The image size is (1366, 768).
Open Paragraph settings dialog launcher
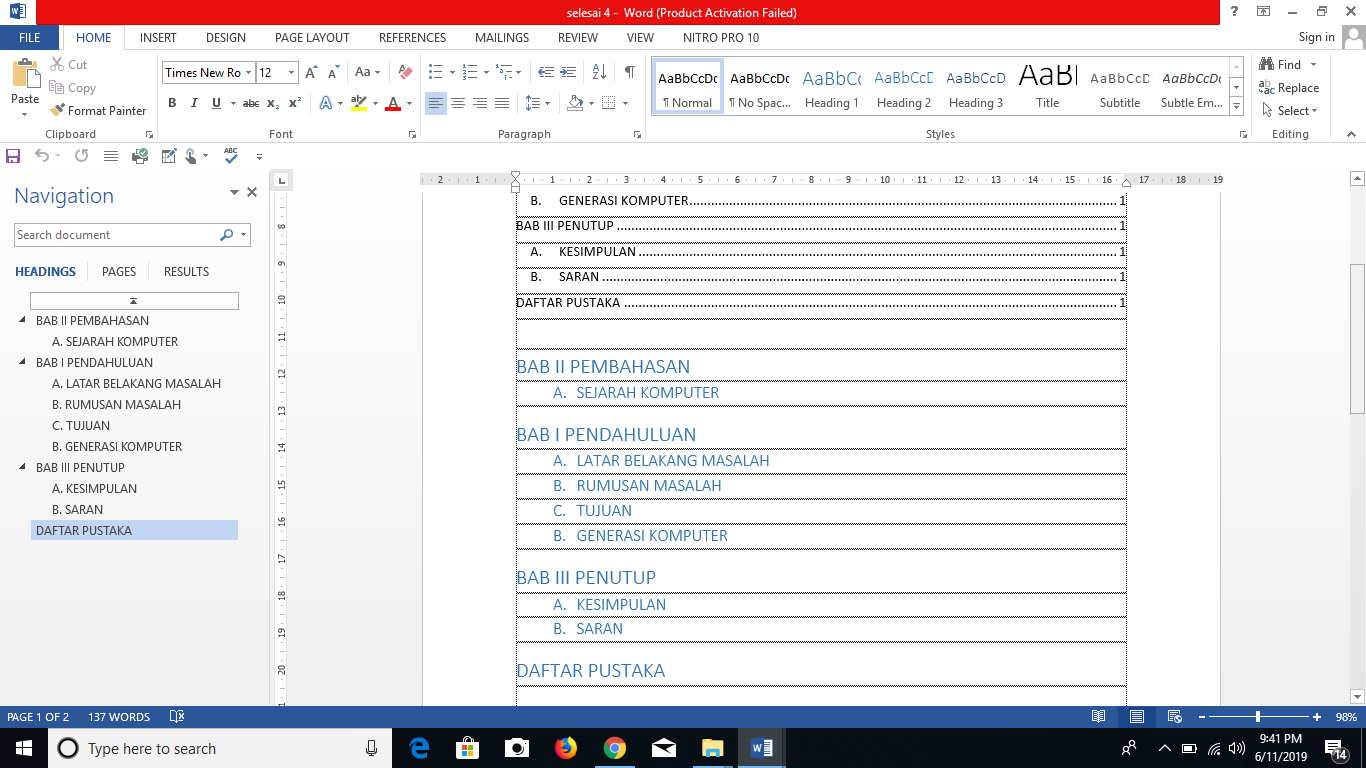(637, 134)
